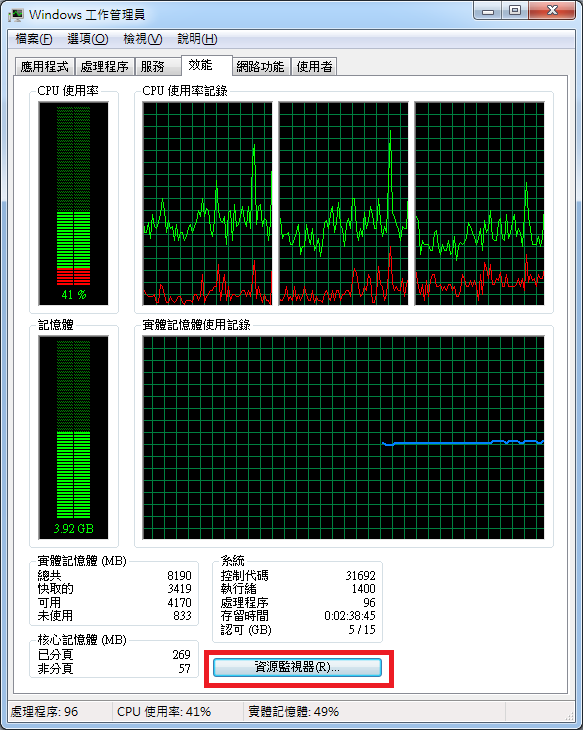583x730 pixels.
Task: Maximize the Task Manager window
Action: click(515, 11)
